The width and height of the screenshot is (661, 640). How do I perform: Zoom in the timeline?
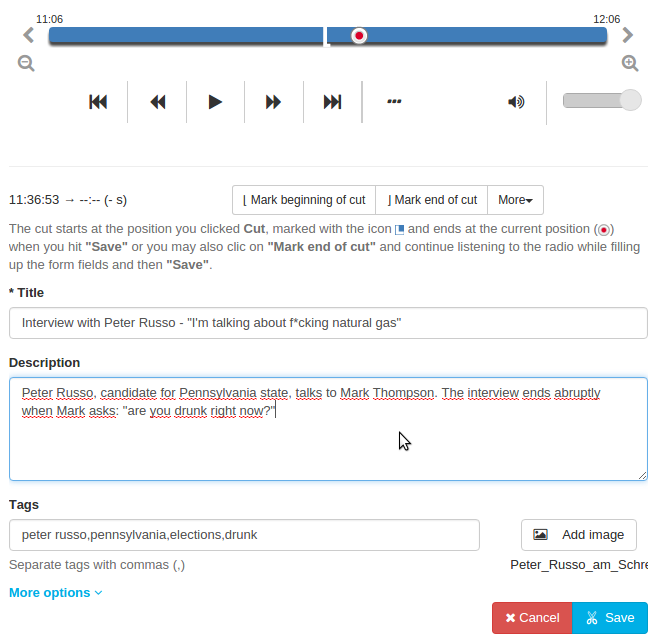pos(630,63)
